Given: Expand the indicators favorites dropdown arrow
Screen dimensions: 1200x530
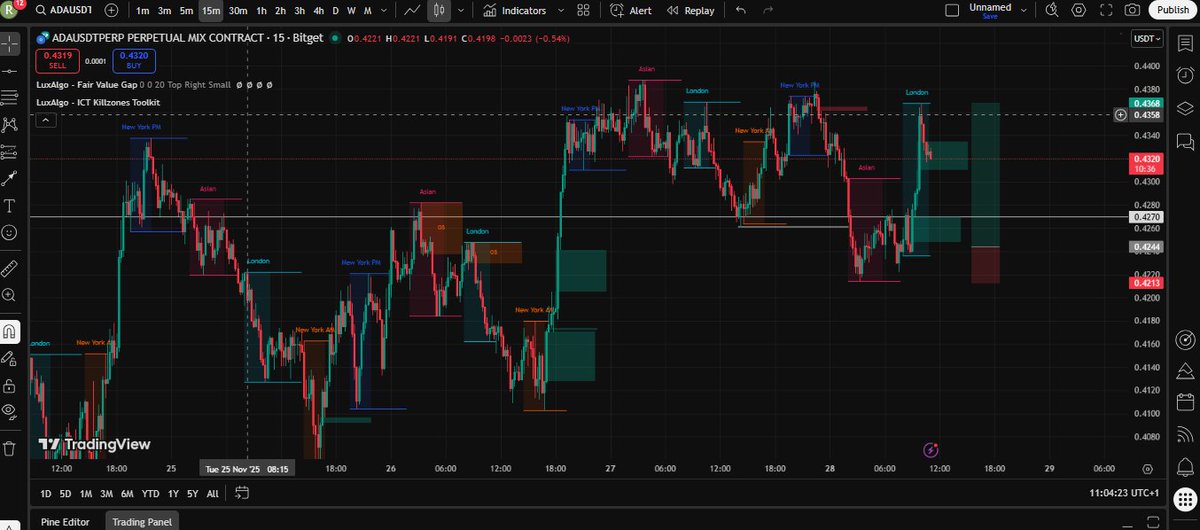Looking at the screenshot, I should pyautogui.click(x=562, y=10).
